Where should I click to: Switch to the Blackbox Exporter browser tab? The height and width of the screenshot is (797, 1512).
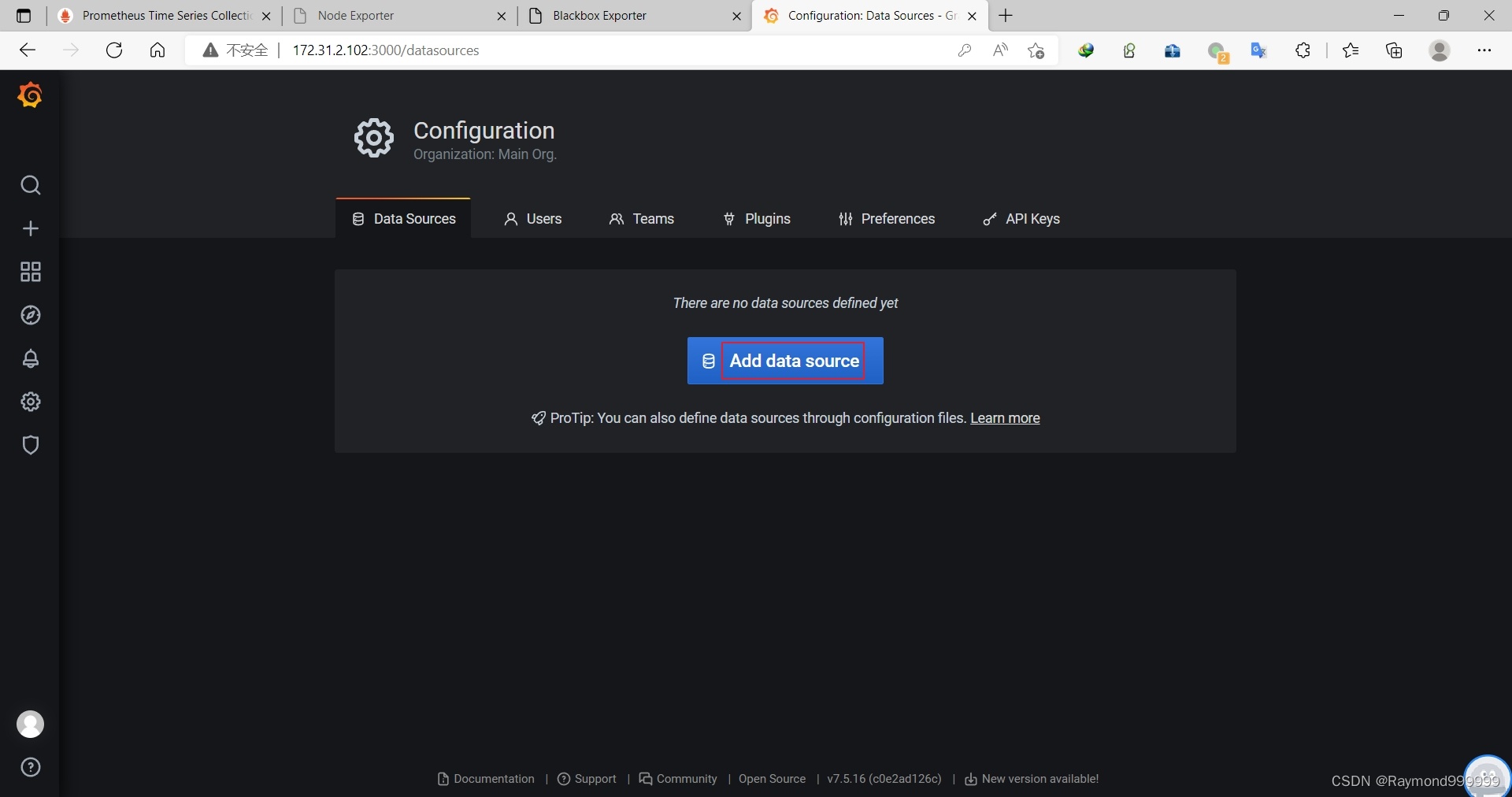coord(636,16)
